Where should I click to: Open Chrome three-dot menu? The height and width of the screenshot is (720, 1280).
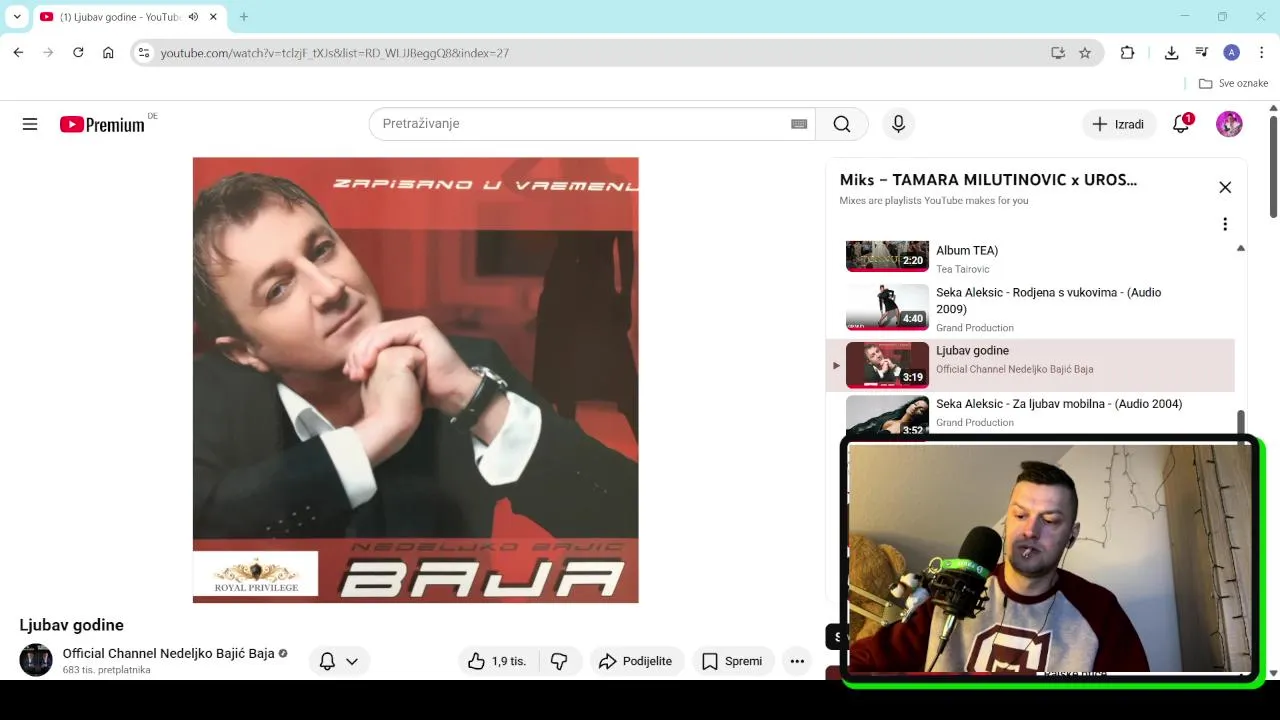[1261, 53]
